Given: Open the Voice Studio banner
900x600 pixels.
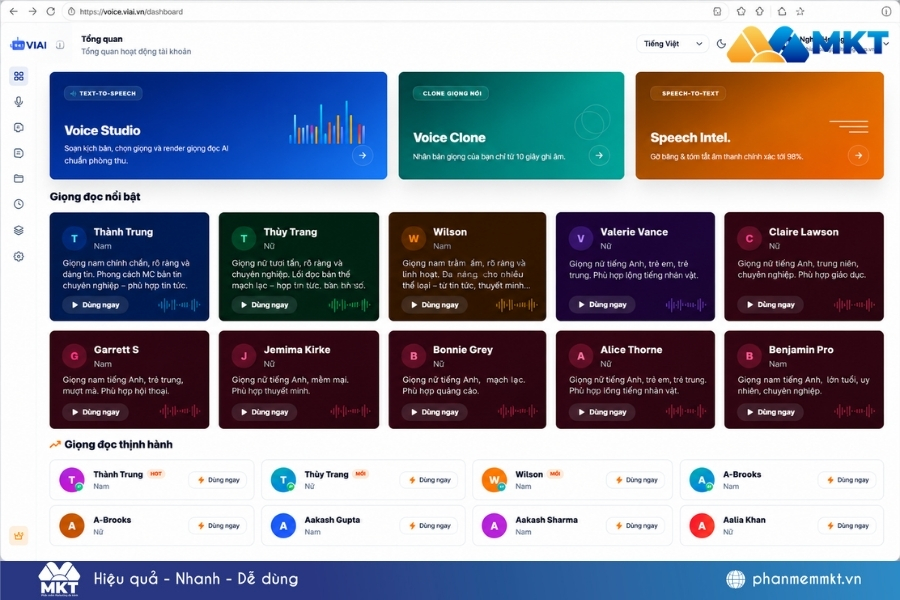Looking at the screenshot, I should click(x=218, y=126).
